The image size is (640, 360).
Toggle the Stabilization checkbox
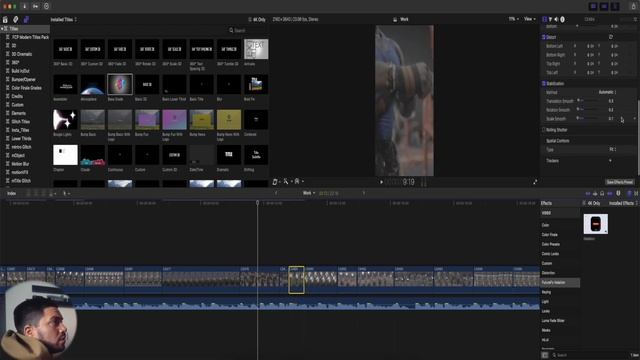tap(544, 83)
